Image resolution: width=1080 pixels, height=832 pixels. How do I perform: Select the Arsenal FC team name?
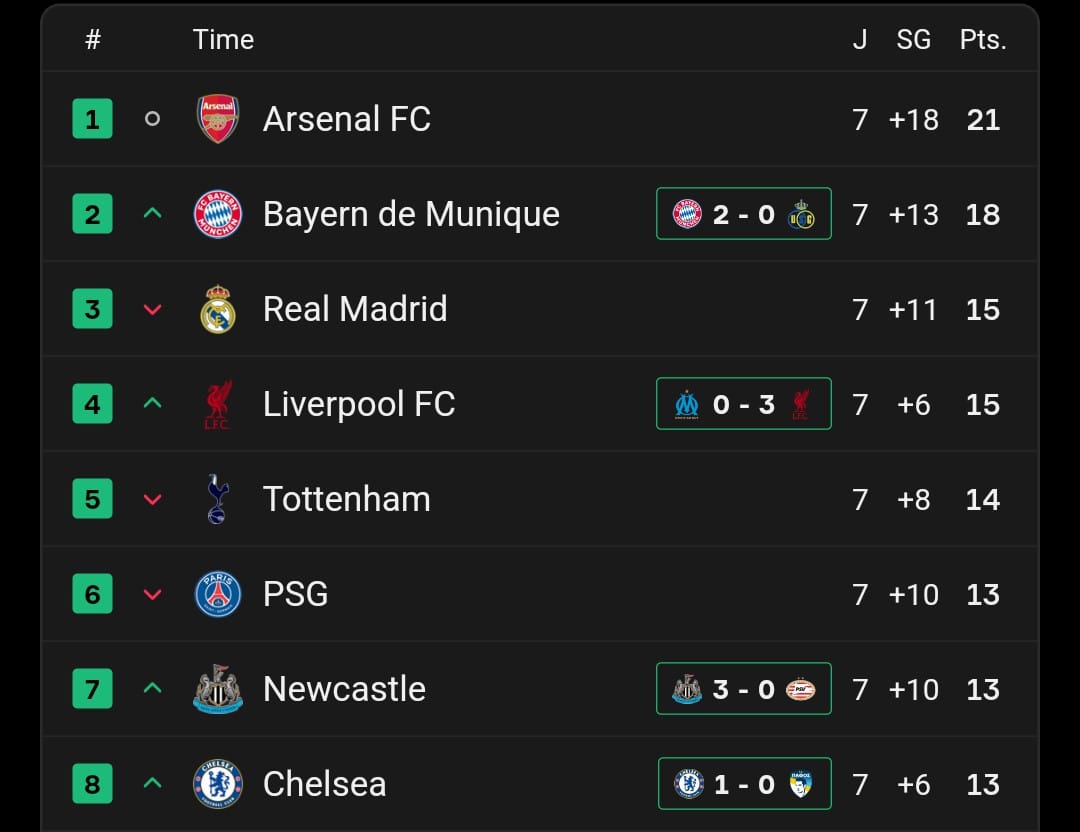tap(346, 119)
